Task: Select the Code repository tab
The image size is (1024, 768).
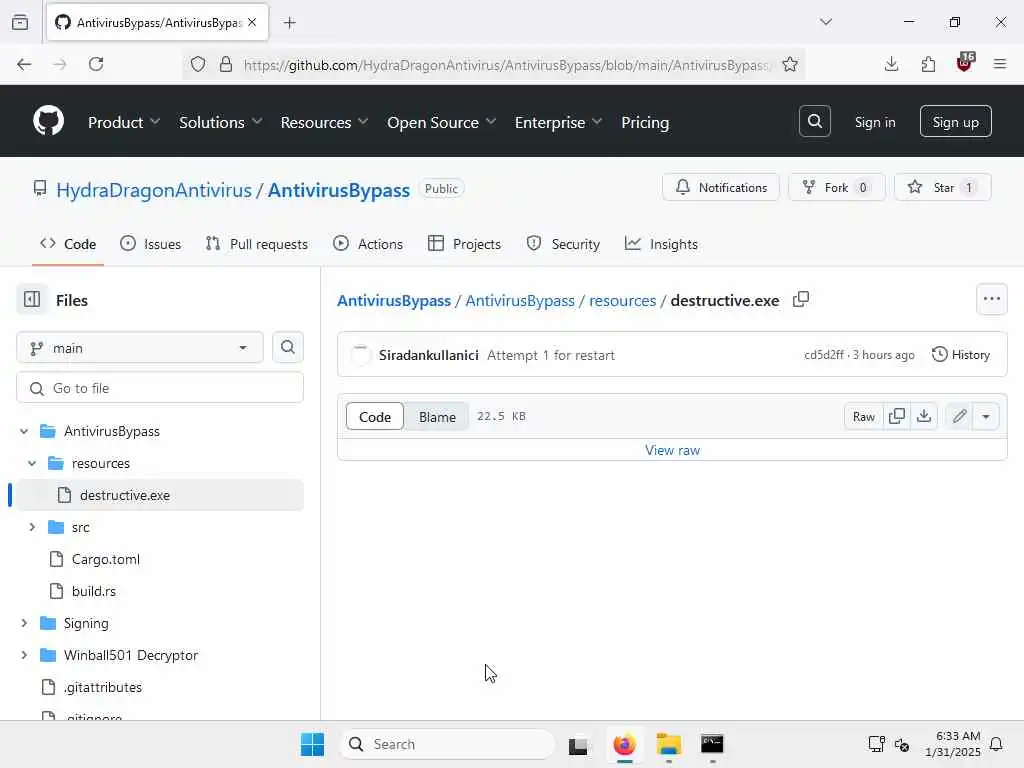Action: point(68,244)
